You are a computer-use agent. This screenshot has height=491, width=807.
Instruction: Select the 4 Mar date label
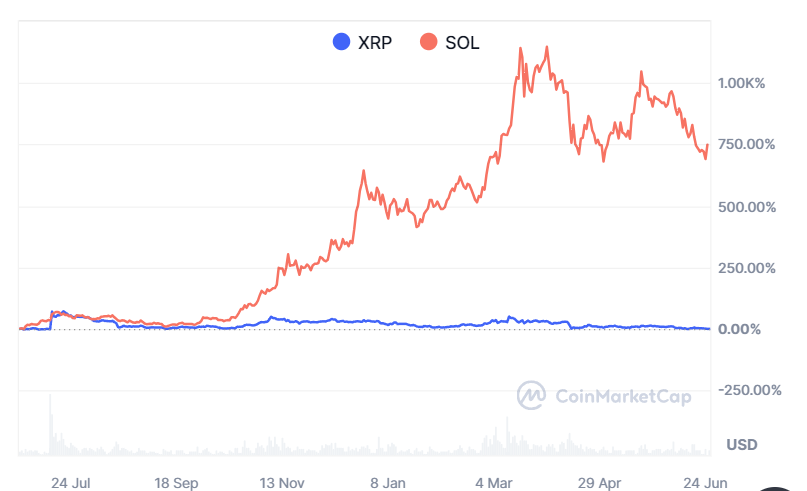click(493, 482)
